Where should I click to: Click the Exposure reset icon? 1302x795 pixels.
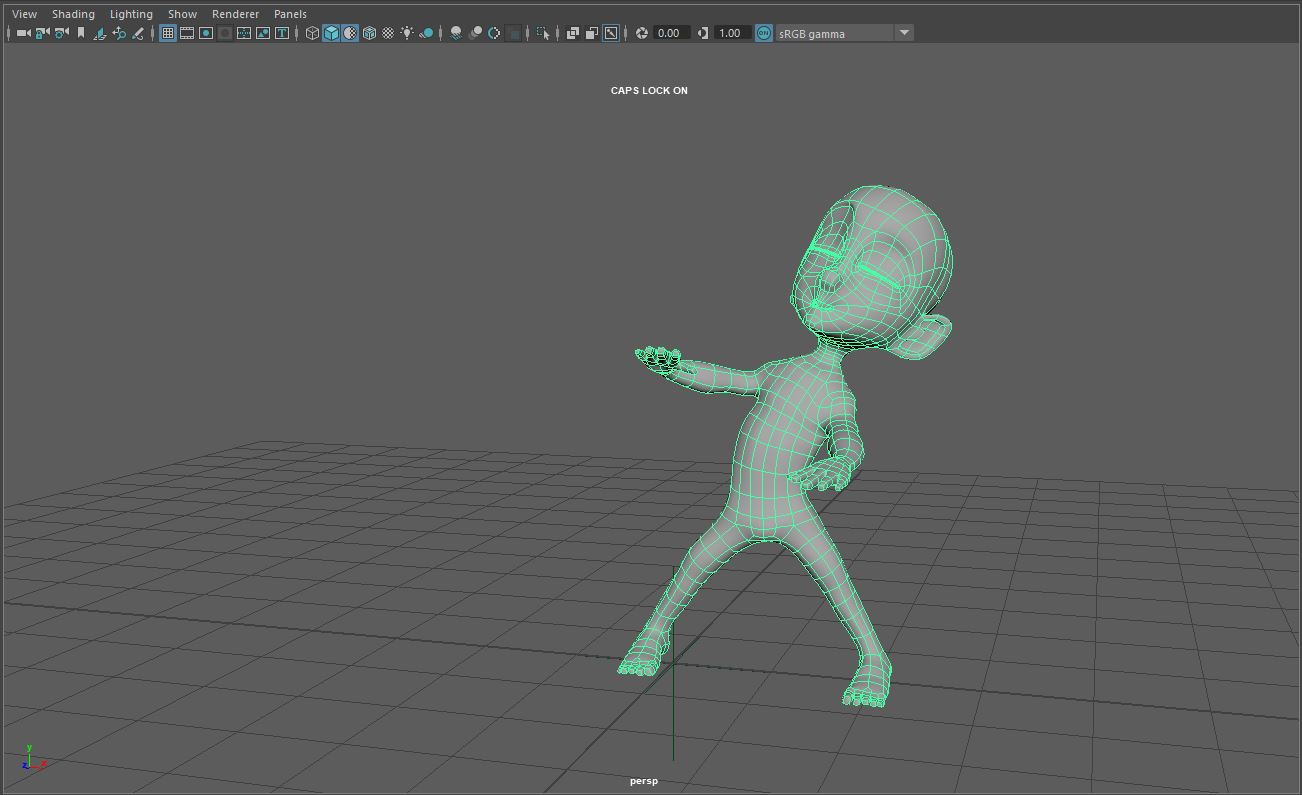tap(642, 33)
